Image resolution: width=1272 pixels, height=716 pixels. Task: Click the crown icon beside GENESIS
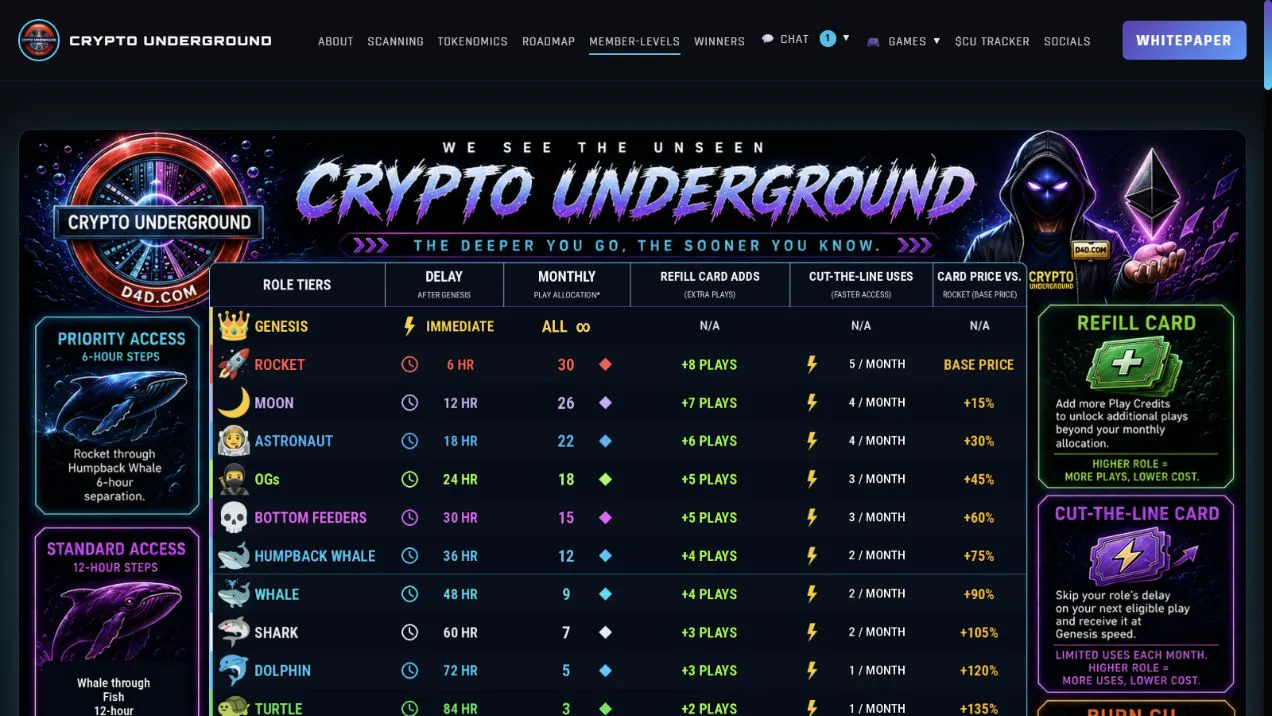pyautogui.click(x=233, y=326)
